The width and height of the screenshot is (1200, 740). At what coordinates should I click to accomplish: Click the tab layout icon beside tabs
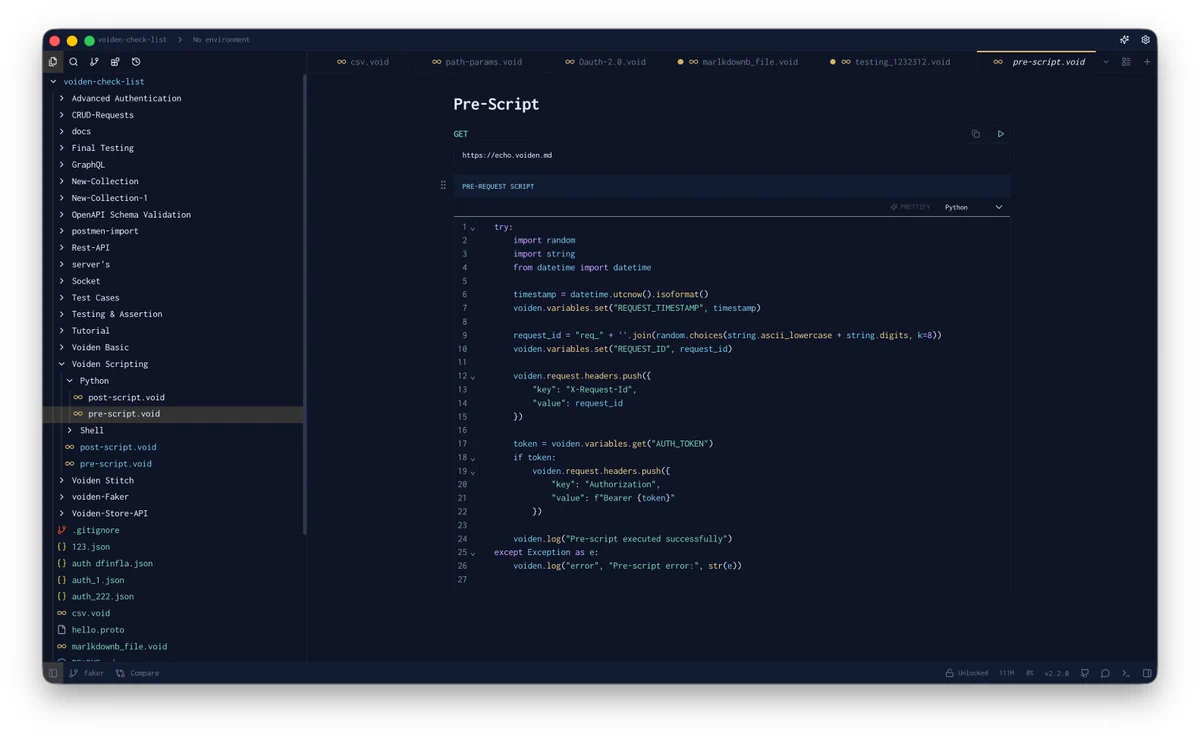[1126, 62]
